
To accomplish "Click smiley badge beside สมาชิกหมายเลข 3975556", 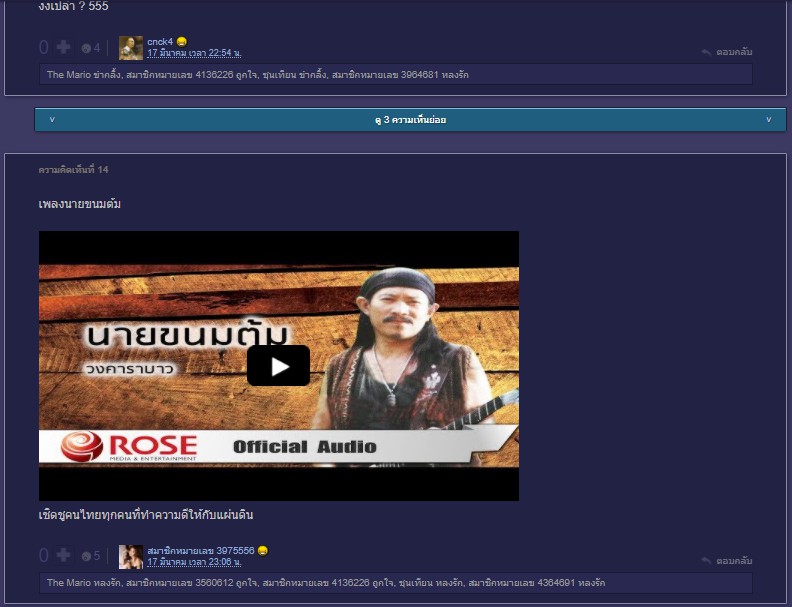I will (263, 550).
